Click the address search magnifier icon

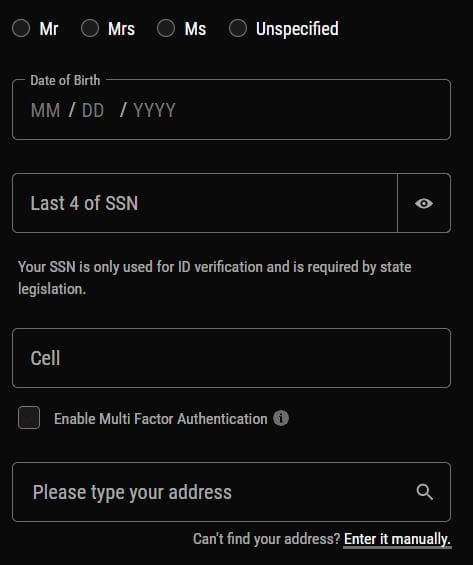pyautogui.click(x=424, y=492)
